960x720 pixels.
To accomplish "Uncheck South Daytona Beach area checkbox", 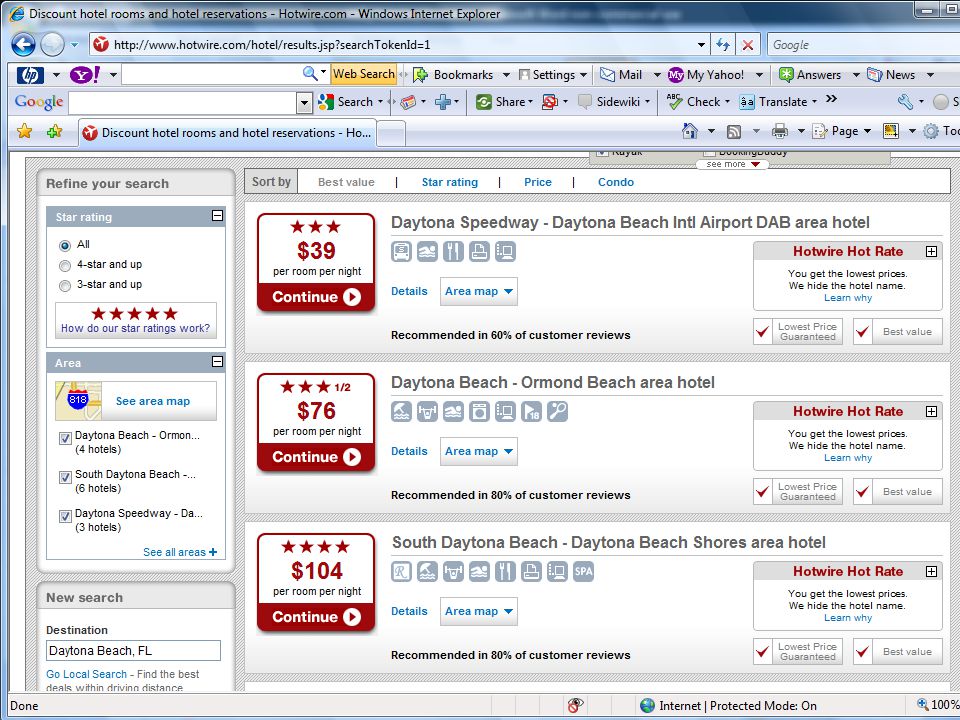I will point(65,478).
